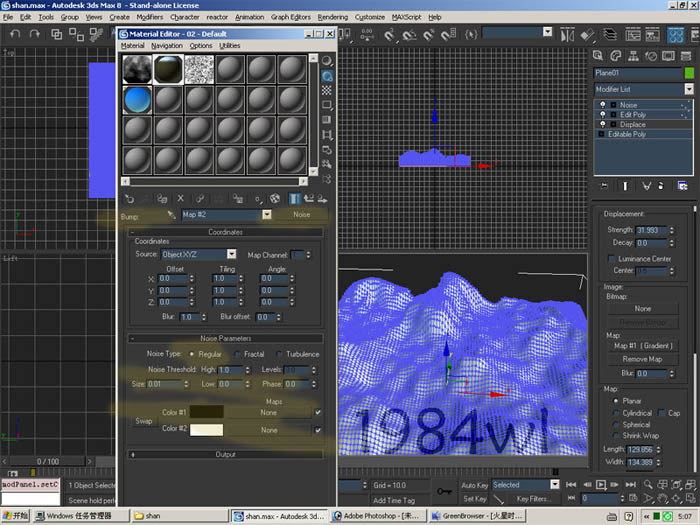The height and width of the screenshot is (525, 700).
Task: Open the Modifiers menu
Action: (150, 17)
